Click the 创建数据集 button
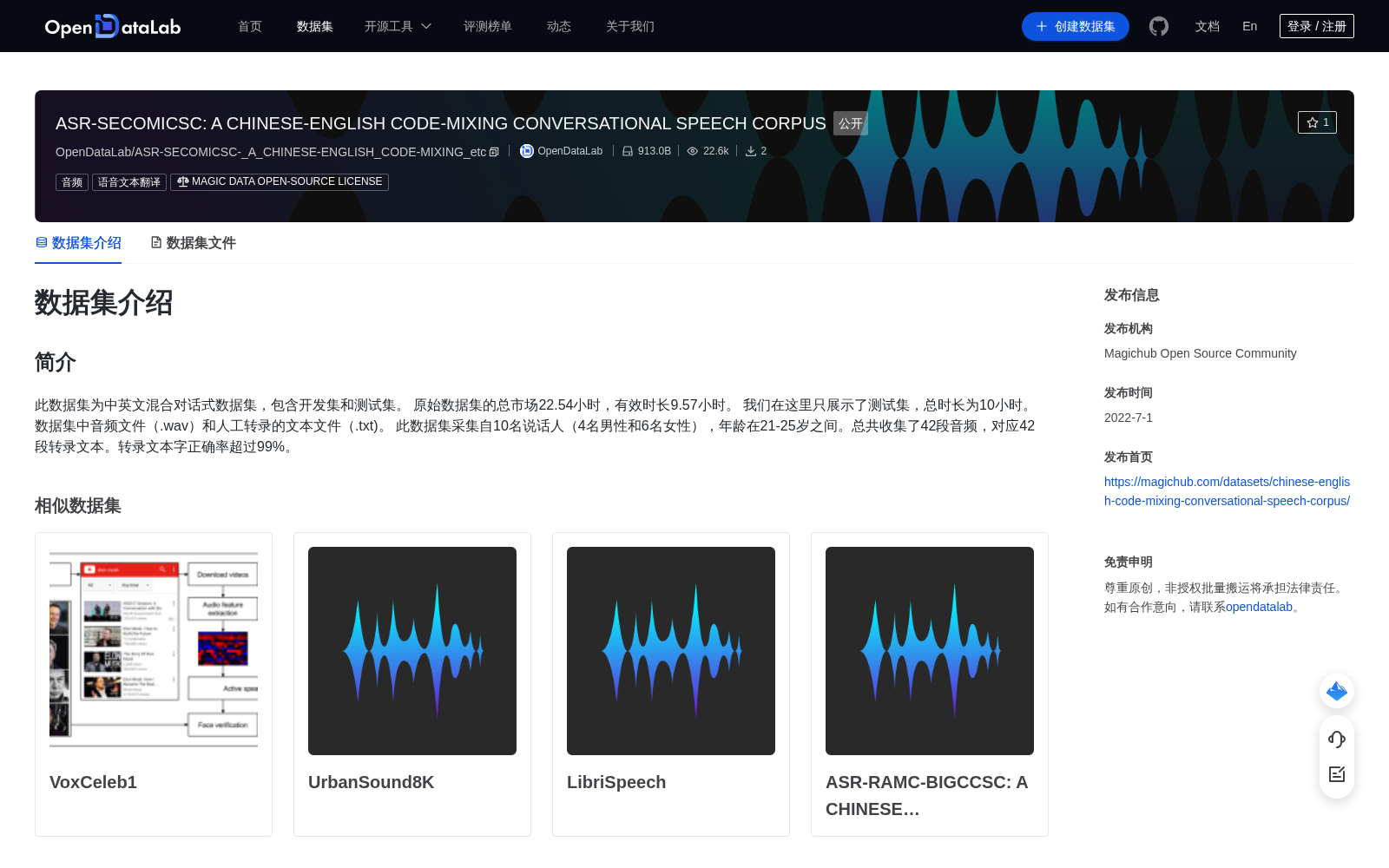The height and width of the screenshot is (868, 1389). click(x=1076, y=26)
